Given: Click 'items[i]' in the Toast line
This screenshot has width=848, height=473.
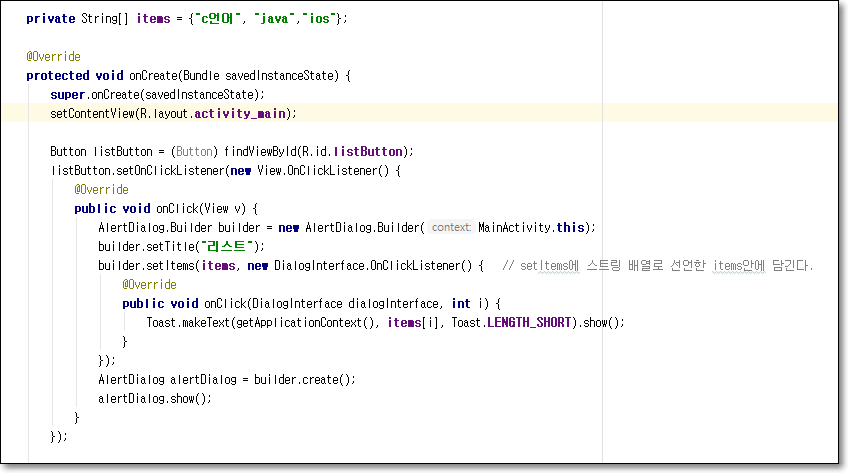Looking at the screenshot, I should click(413, 323).
